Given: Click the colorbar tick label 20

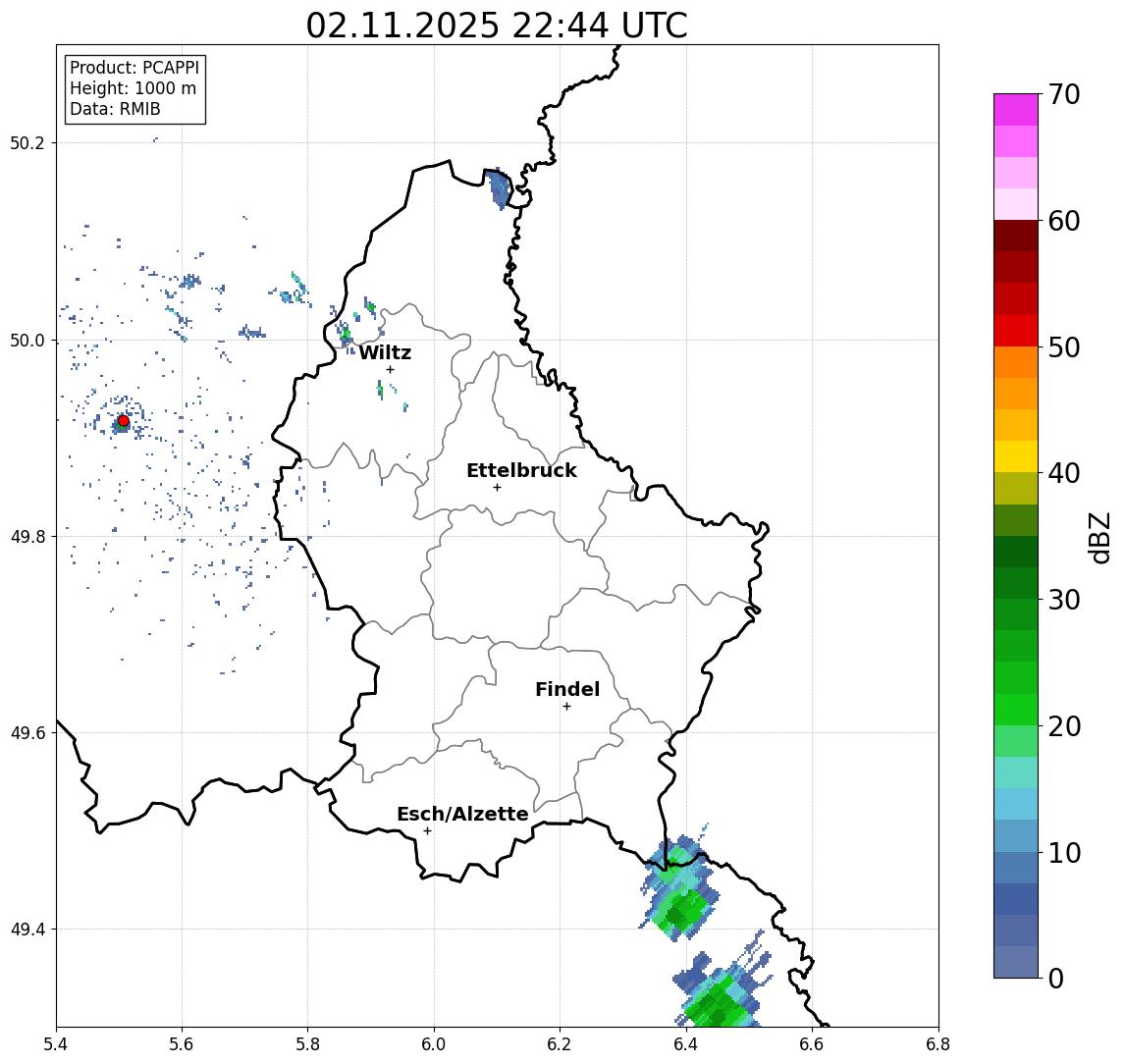Looking at the screenshot, I should coord(1064,726).
